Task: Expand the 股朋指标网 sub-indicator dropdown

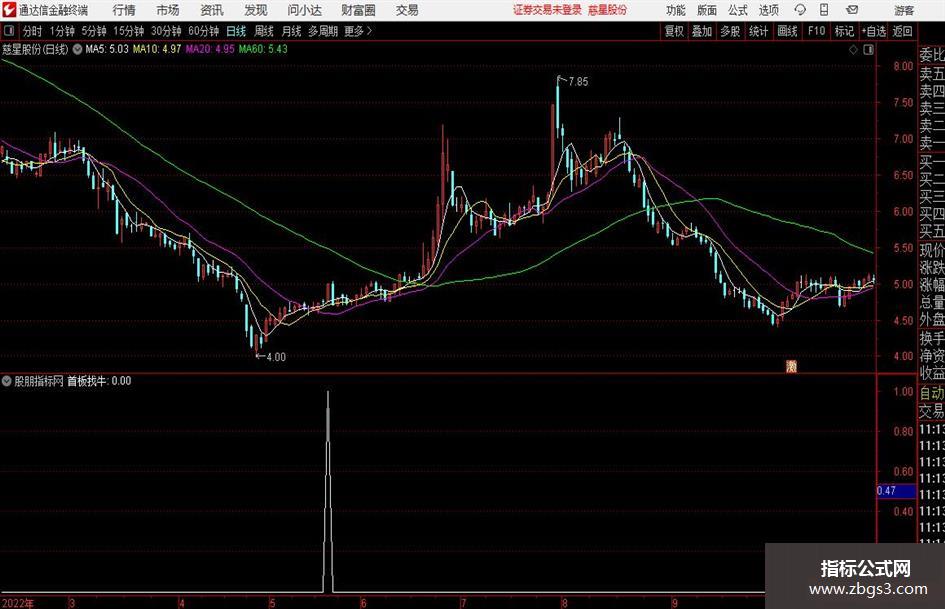Action: [7, 381]
